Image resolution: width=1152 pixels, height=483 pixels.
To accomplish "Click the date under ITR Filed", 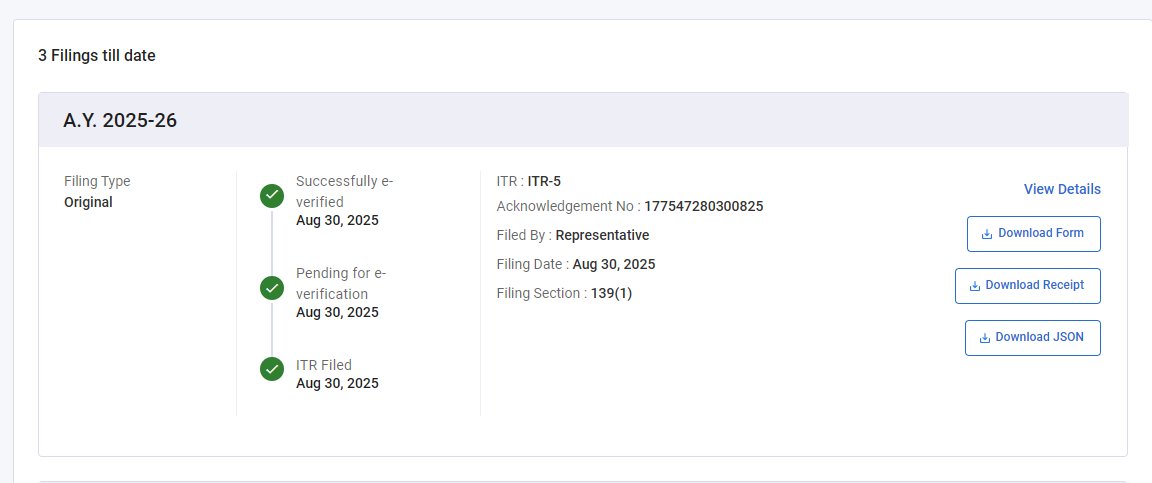I will [337, 383].
